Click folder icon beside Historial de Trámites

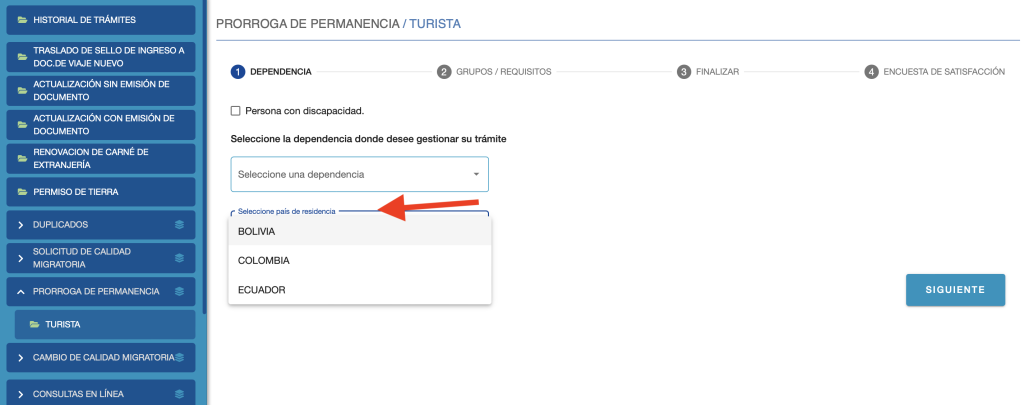click(22, 20)
